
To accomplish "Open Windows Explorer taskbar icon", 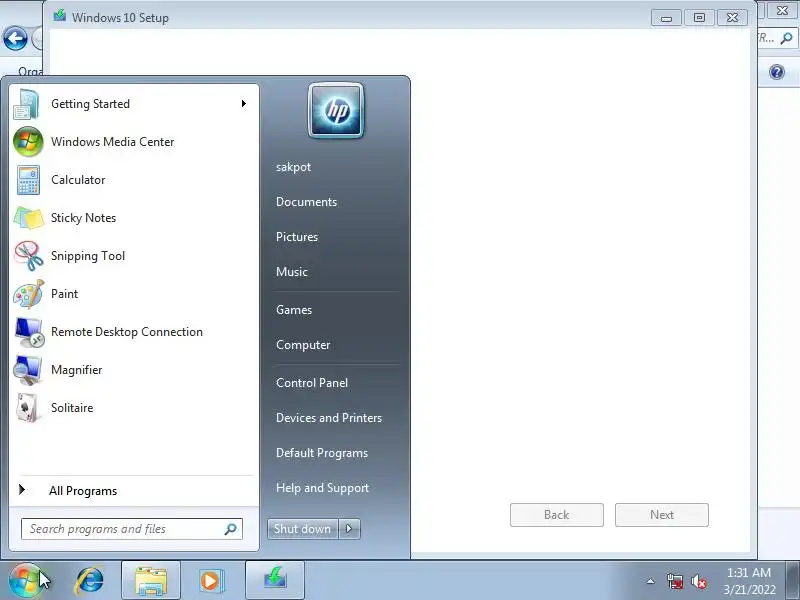I will pyautogui.click(x=151, y=581).
